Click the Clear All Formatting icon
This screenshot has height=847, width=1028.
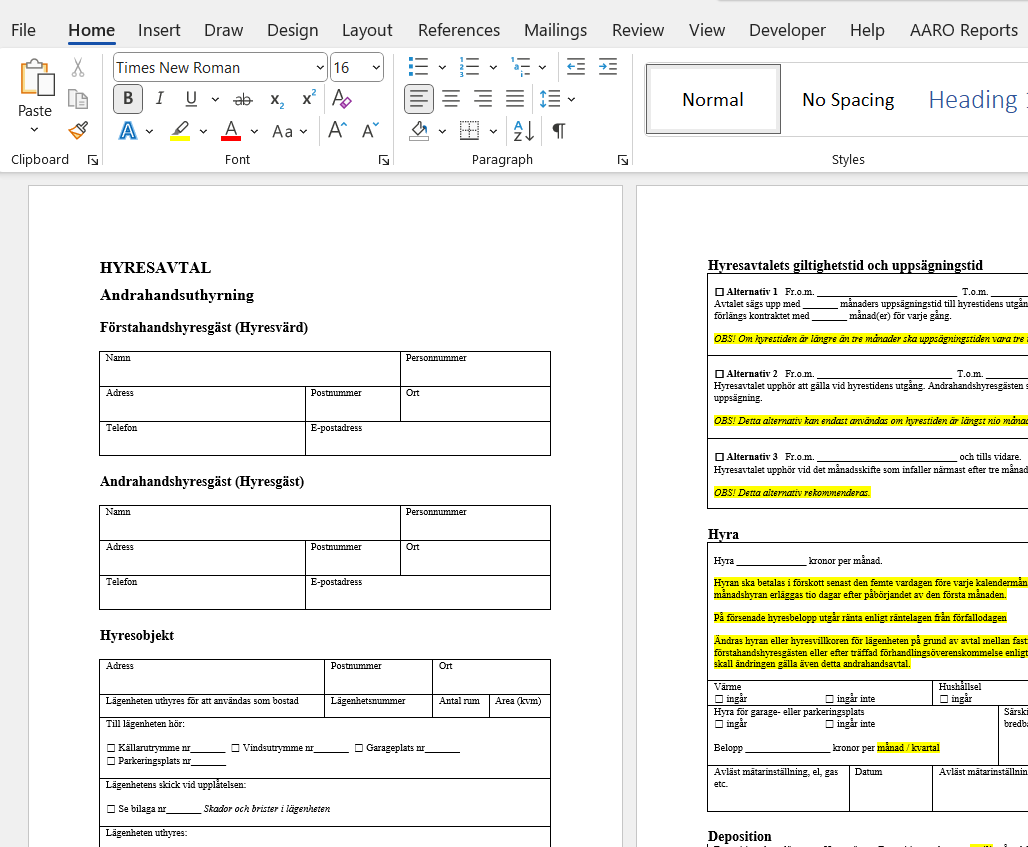[342, 99]
